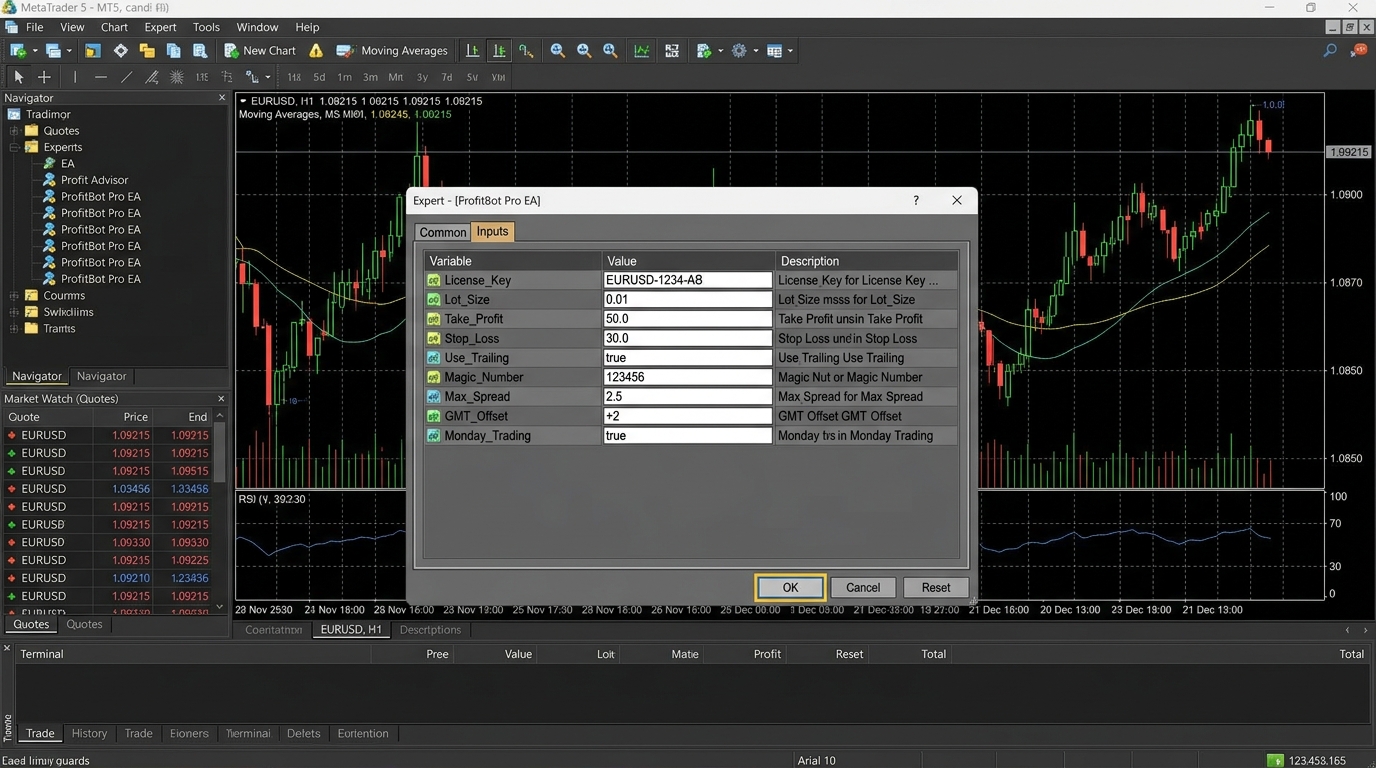The width and height of the screenshot is (1376, 768).
Task: Click the Market Watch row priced 1.03456
Action: pyautogui.click(x=107, y=489)
